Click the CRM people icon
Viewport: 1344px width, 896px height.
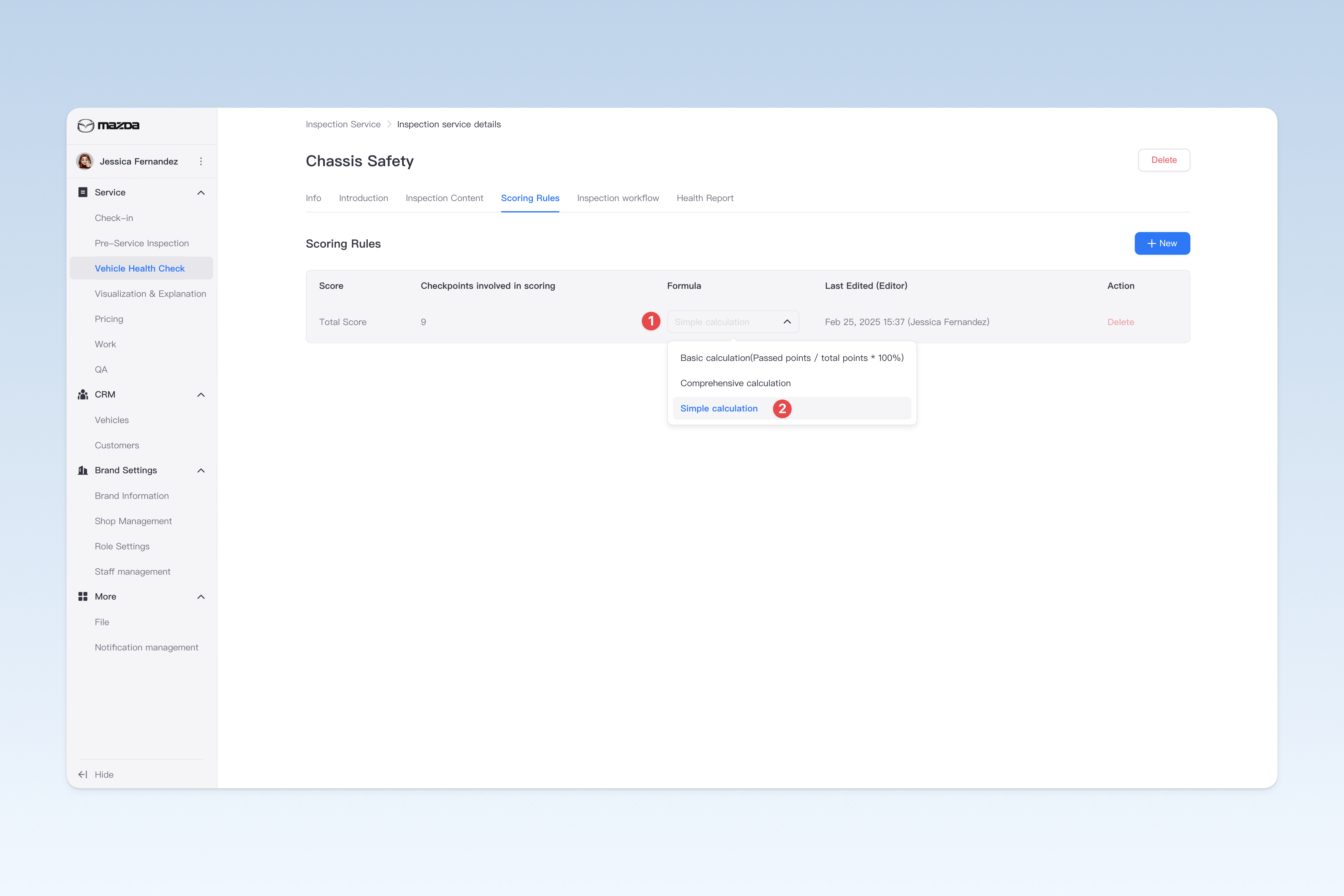[x=83, y=395]
